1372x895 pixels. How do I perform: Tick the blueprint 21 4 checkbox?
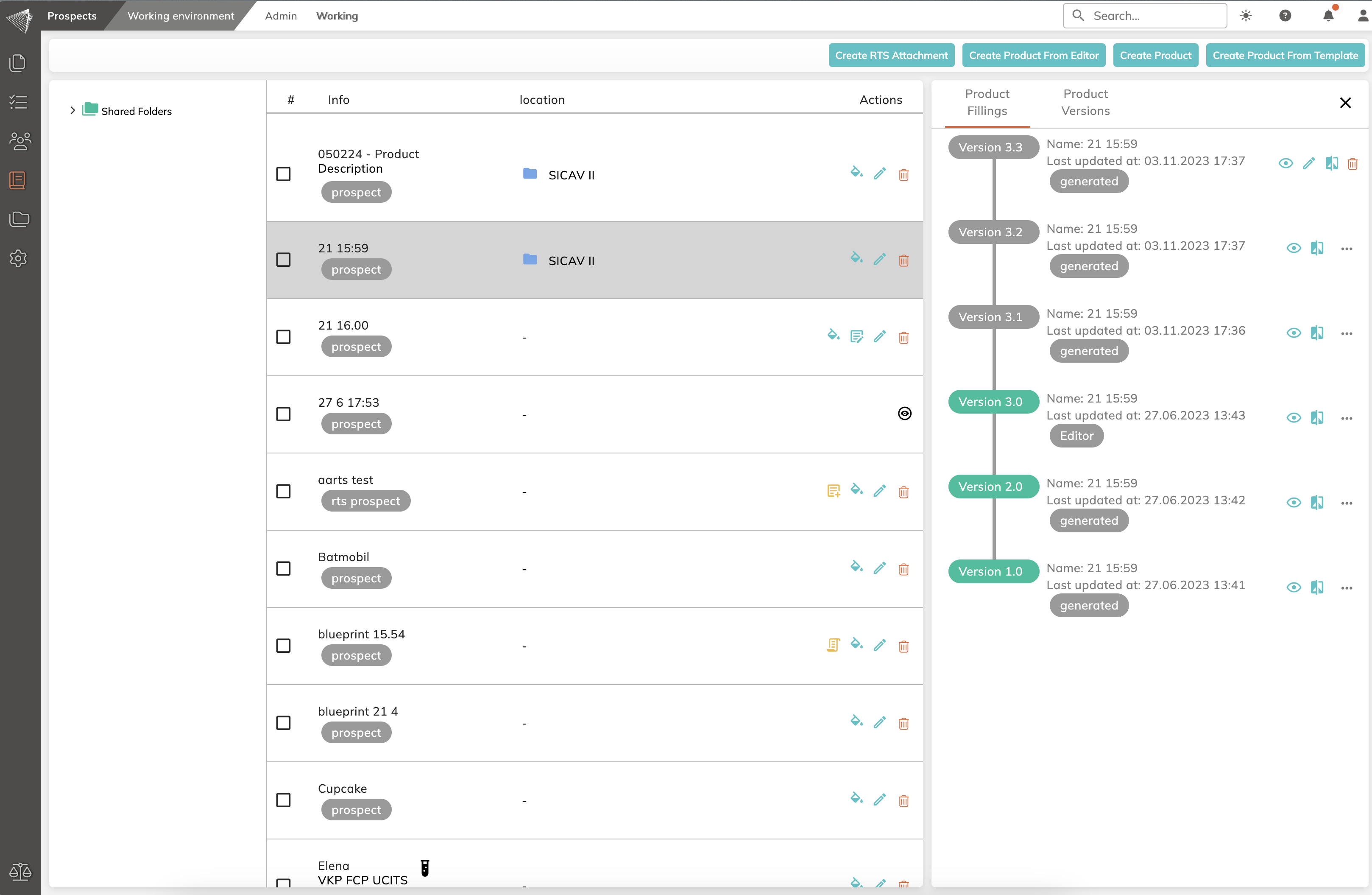point(283,722)
